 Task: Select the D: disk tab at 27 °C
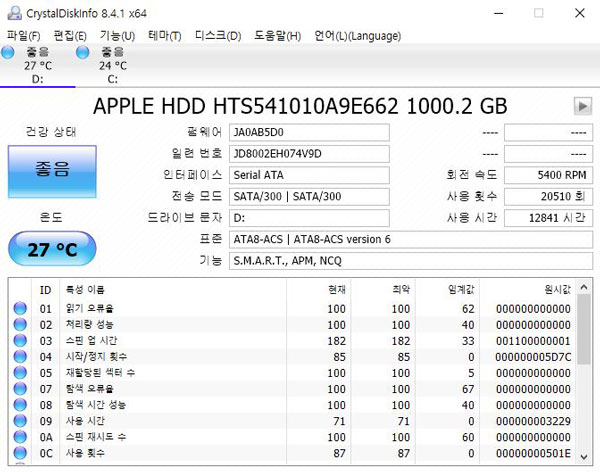coord(38,65)
